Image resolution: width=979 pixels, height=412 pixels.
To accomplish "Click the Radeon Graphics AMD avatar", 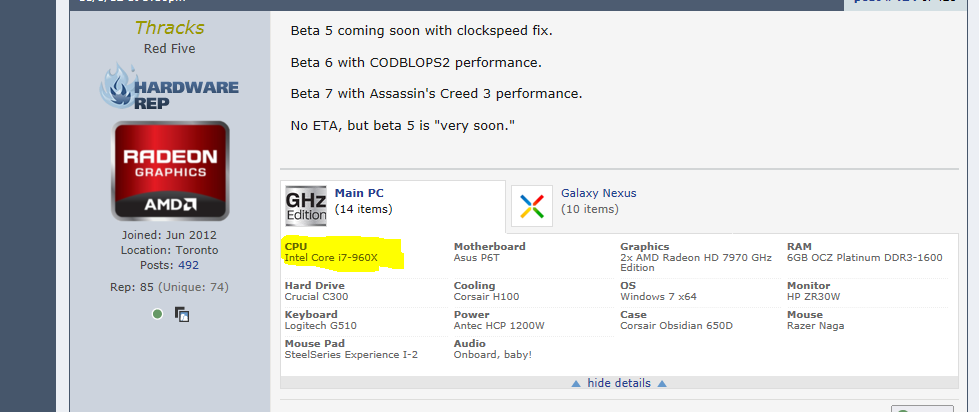I will [x=170, y=170].
